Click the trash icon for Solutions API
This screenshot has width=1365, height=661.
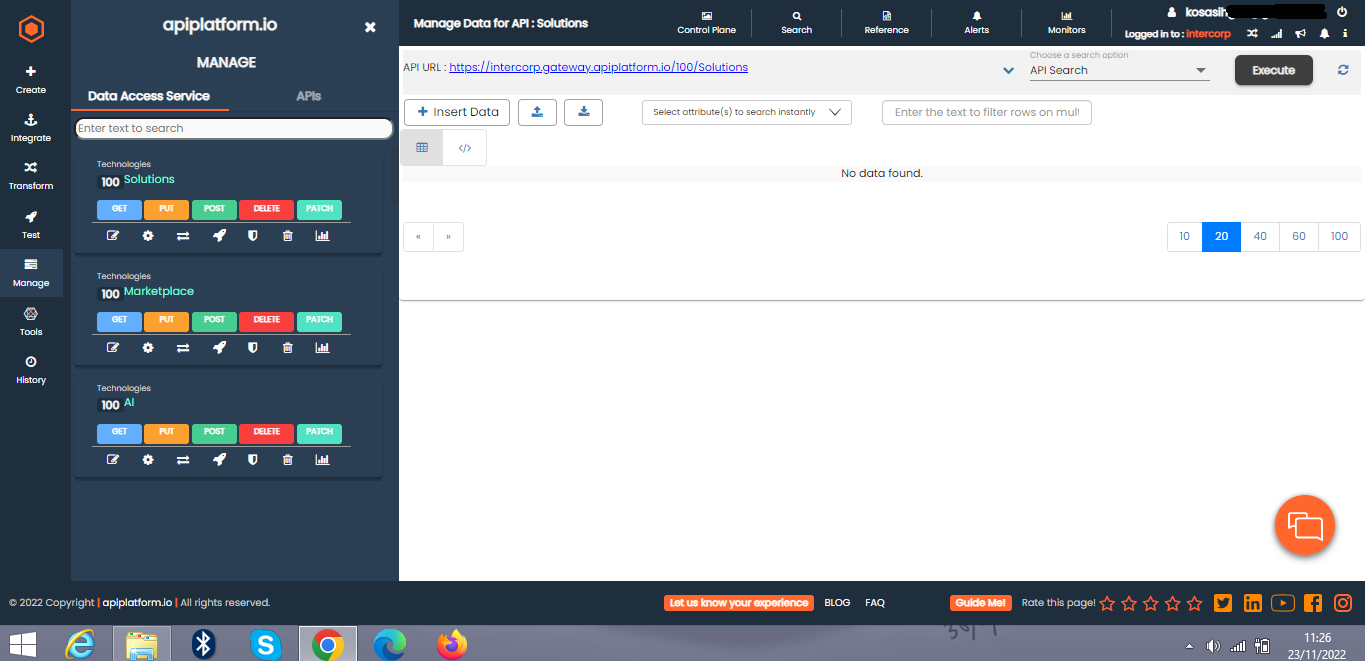288,236
